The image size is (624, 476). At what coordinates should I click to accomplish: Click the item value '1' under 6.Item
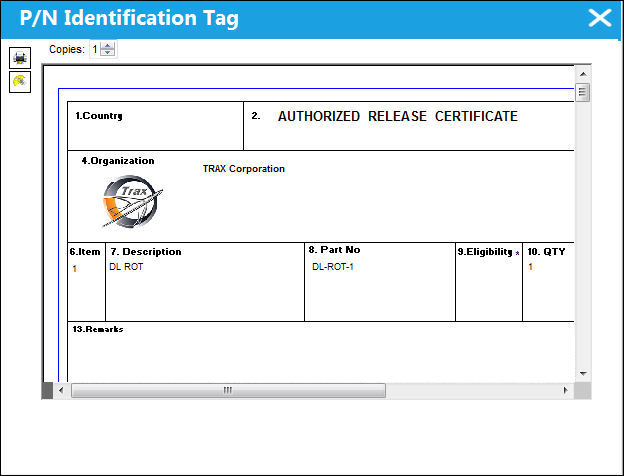(74, 269)
